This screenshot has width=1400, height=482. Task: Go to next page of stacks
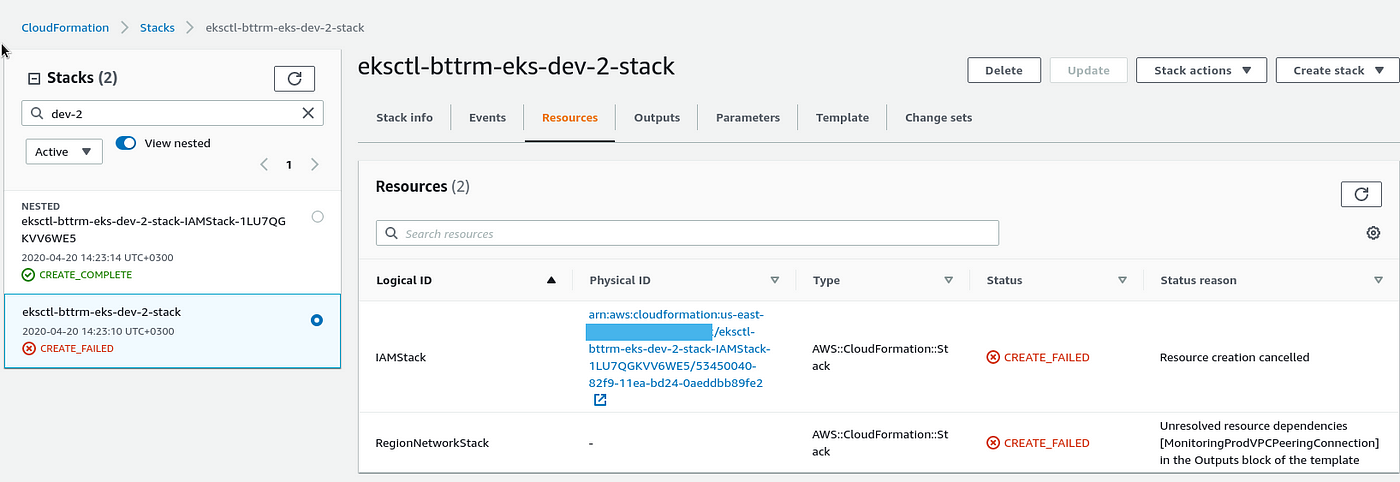click(x=314, y=164)
